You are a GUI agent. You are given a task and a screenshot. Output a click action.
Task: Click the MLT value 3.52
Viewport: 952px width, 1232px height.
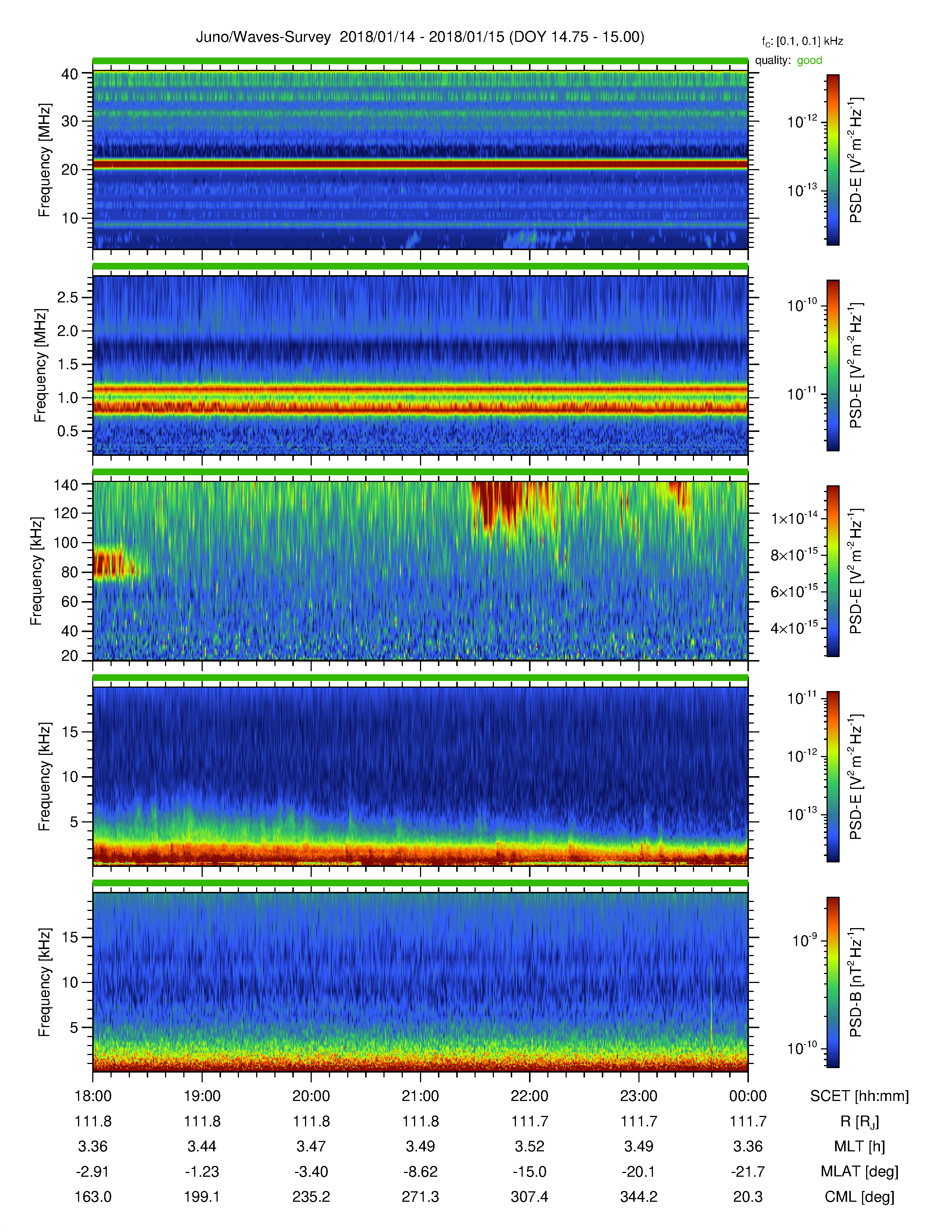pyautogui.click(x=529, y=1146)
